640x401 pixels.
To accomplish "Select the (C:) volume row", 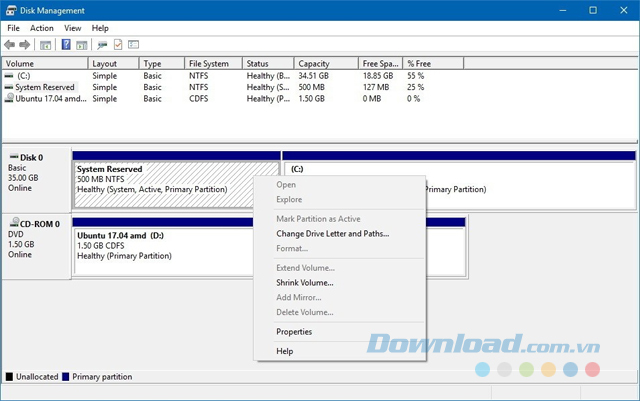I will pos(233,76).
